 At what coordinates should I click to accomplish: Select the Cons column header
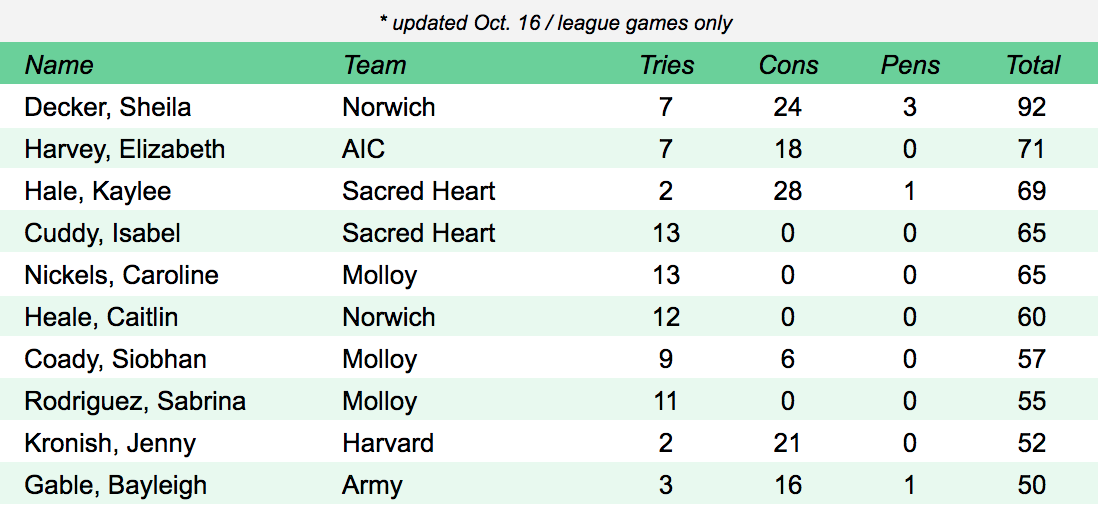pyautogui.click(x=788, y=66)
